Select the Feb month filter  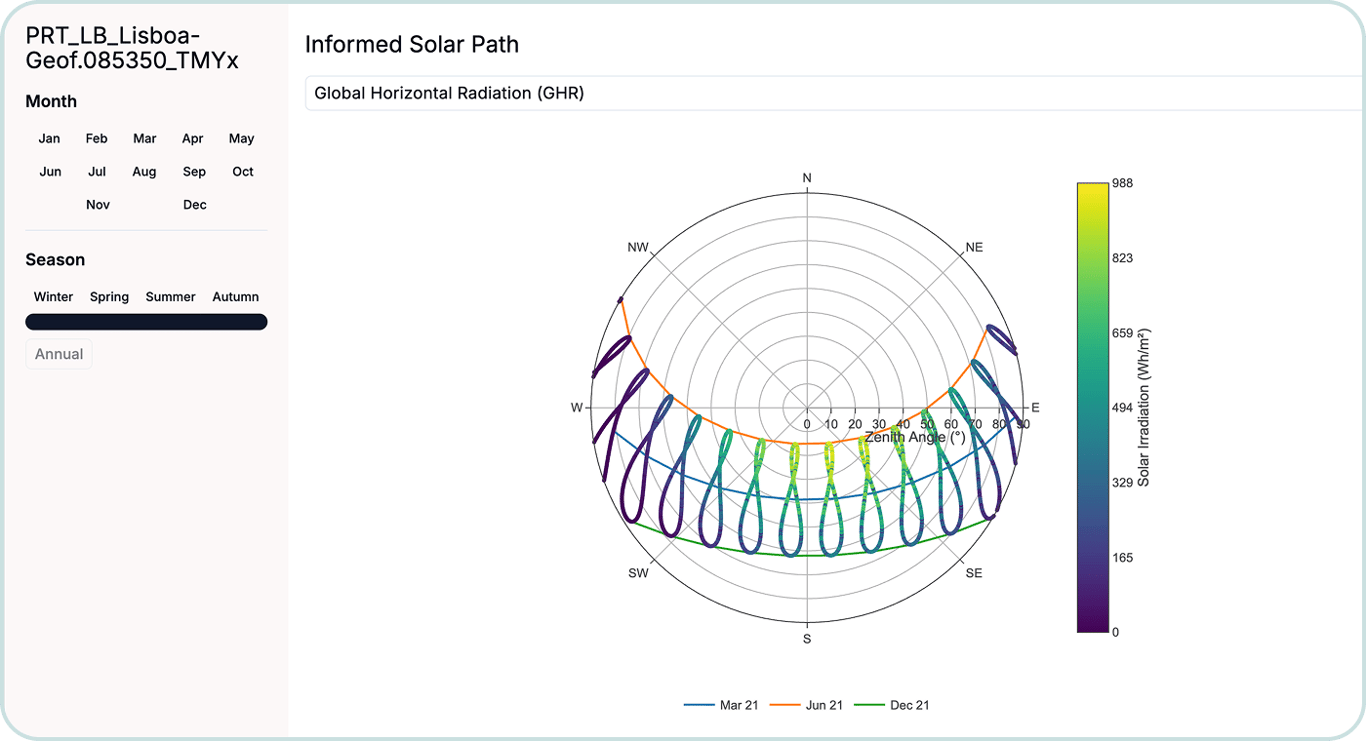click(96, 138)
